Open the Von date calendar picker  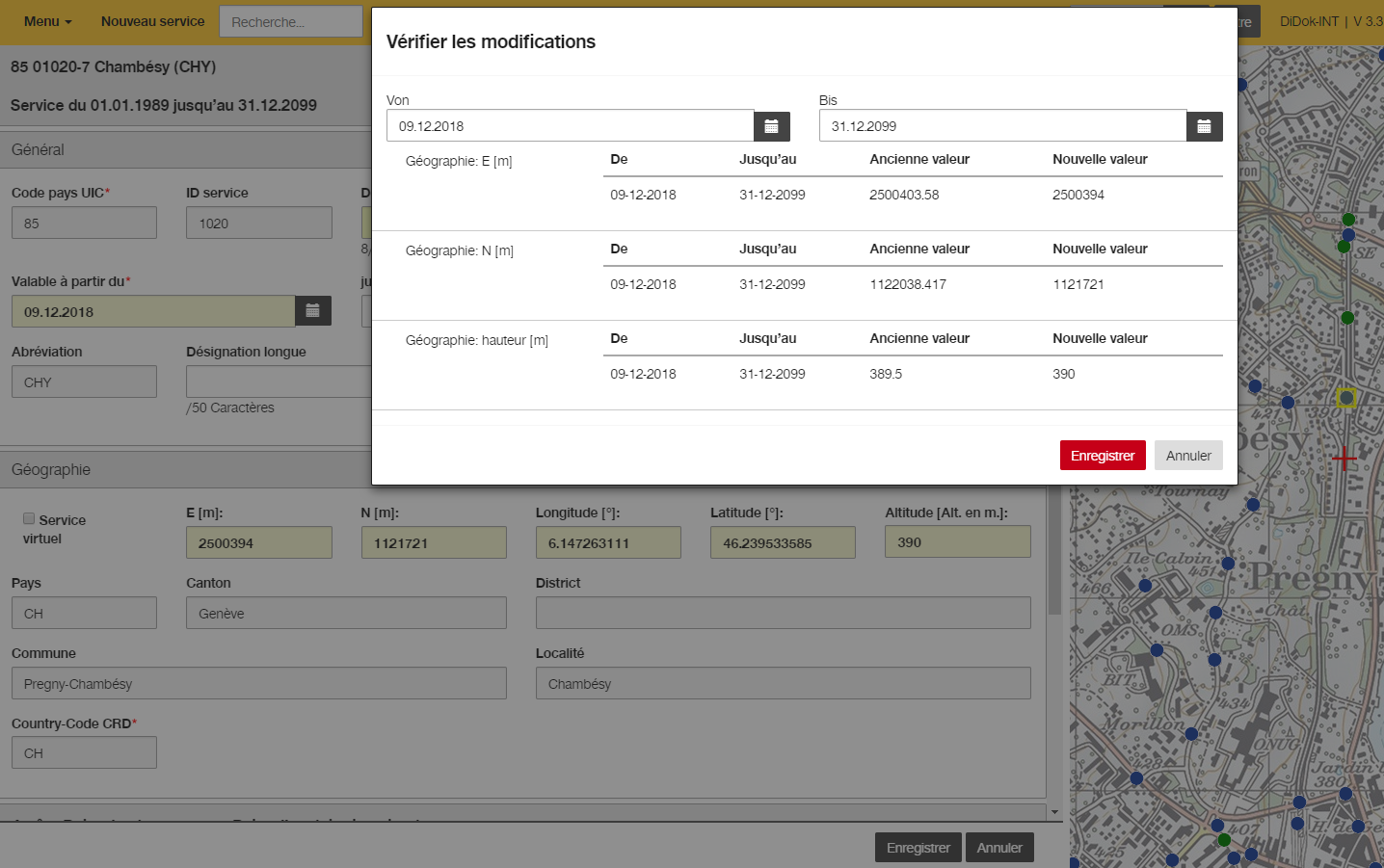[772, 126]
